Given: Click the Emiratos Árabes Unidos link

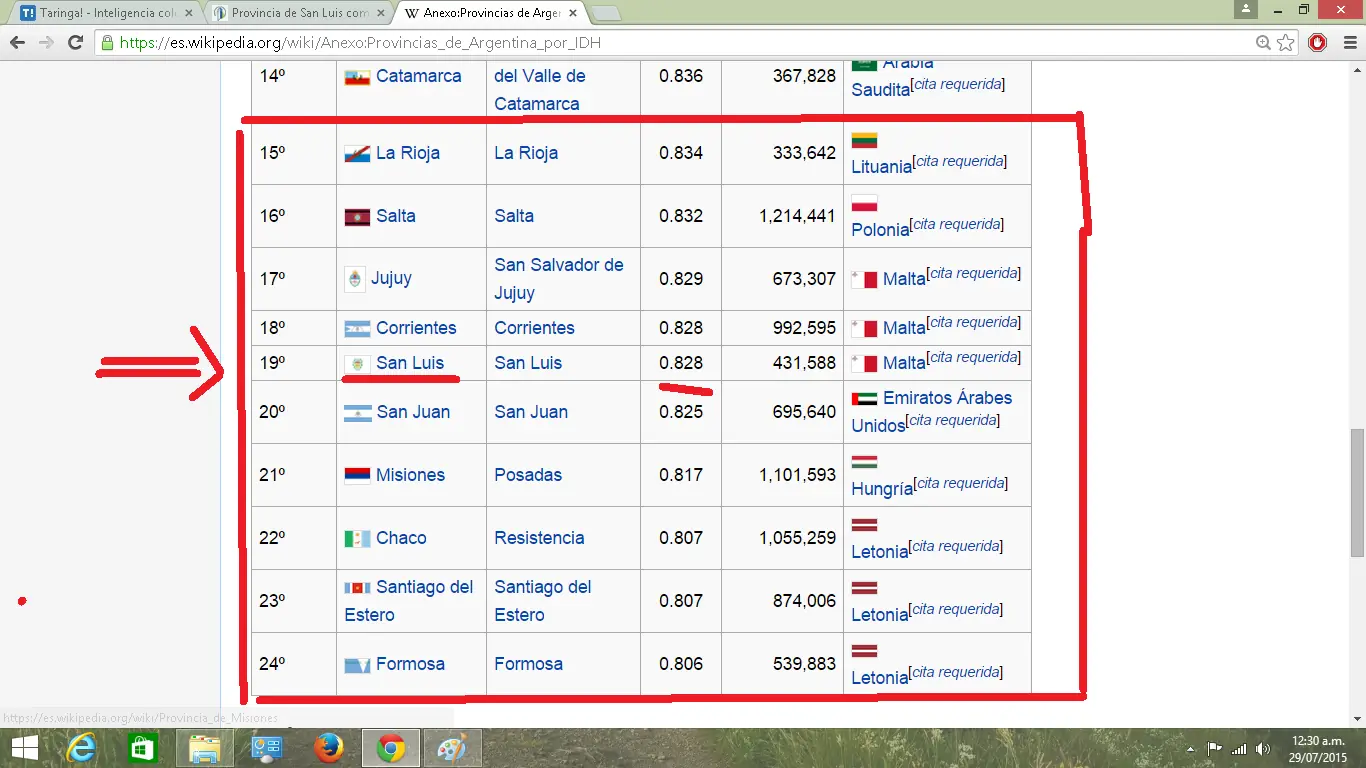Looking at the screenshot, I should pyautogui.click(x=931, y=412).
